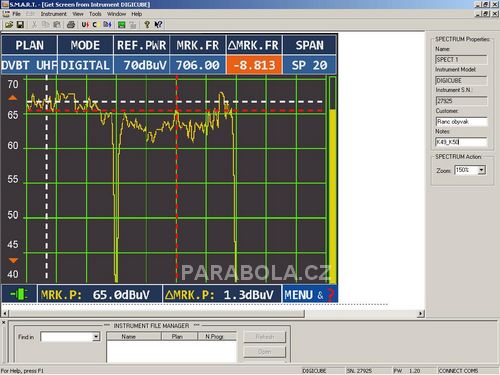
Task: Click the 'SP 20' span value
Action: pos(309,65)
